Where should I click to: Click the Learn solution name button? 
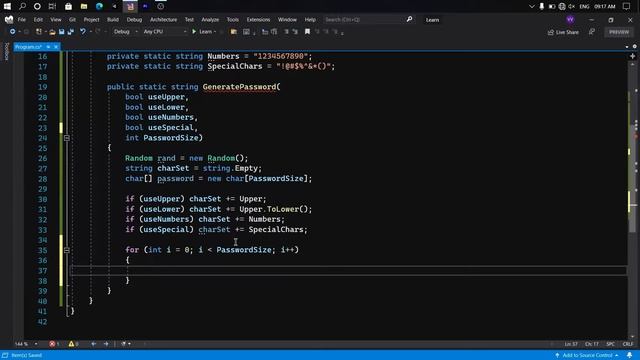(x=432, y=20)
